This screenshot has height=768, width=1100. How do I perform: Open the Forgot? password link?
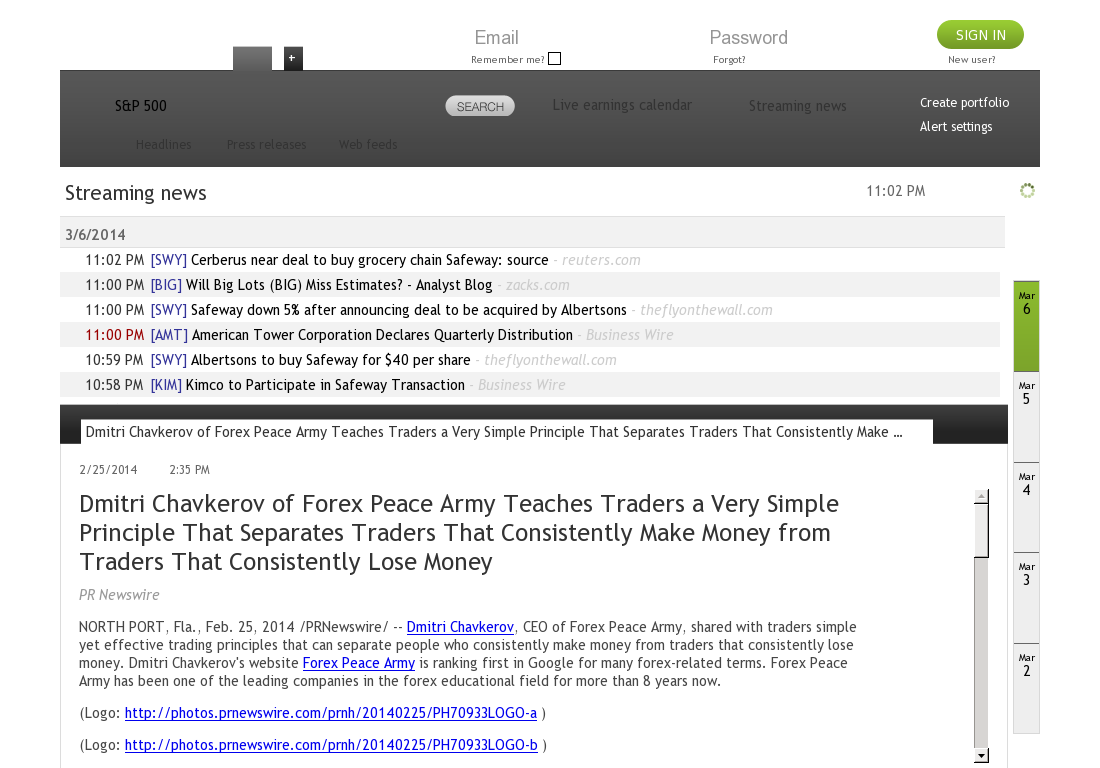pos(729,60)
